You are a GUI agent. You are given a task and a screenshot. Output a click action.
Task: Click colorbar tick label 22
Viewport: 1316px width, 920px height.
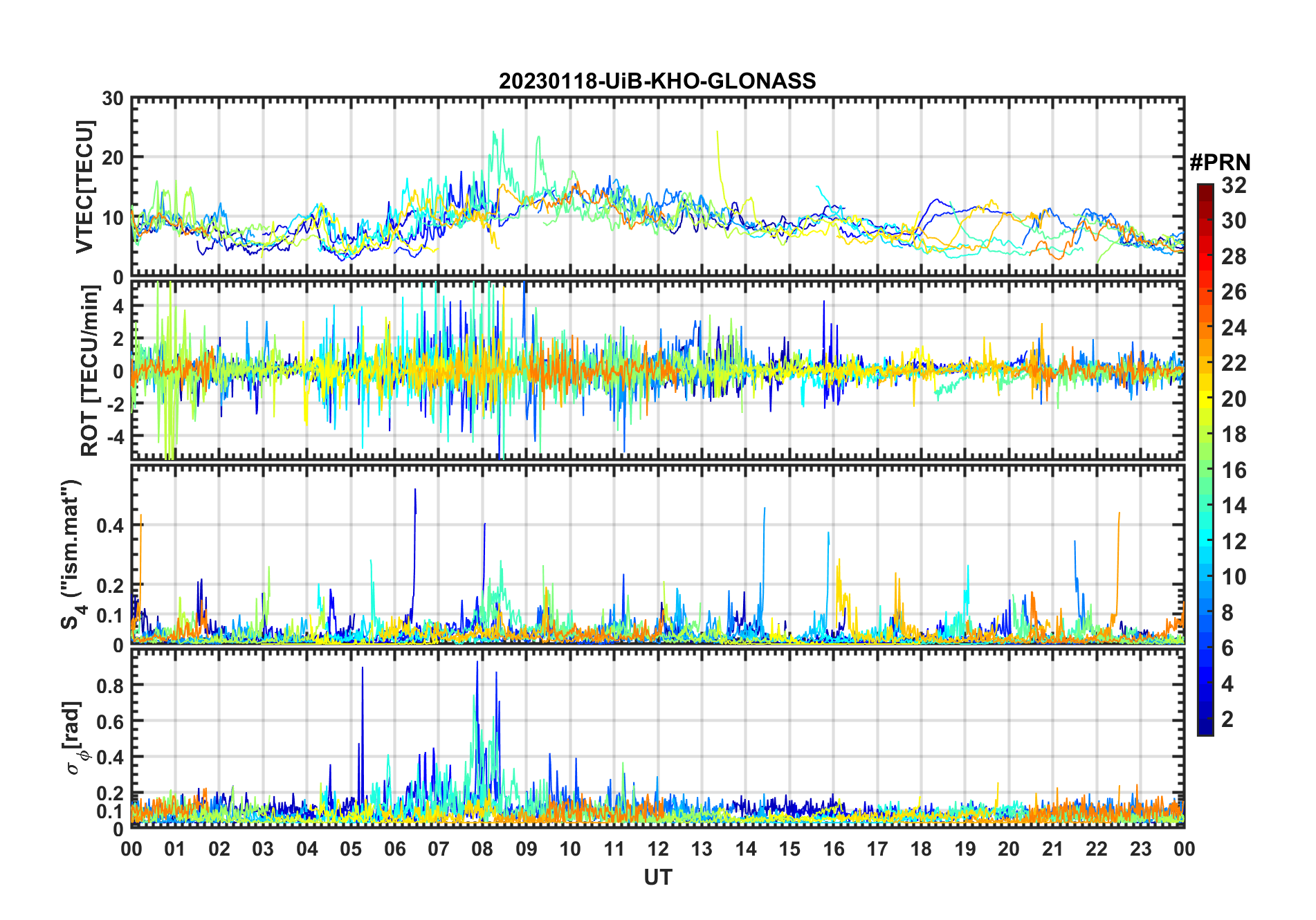click(x=1234, y=363)
